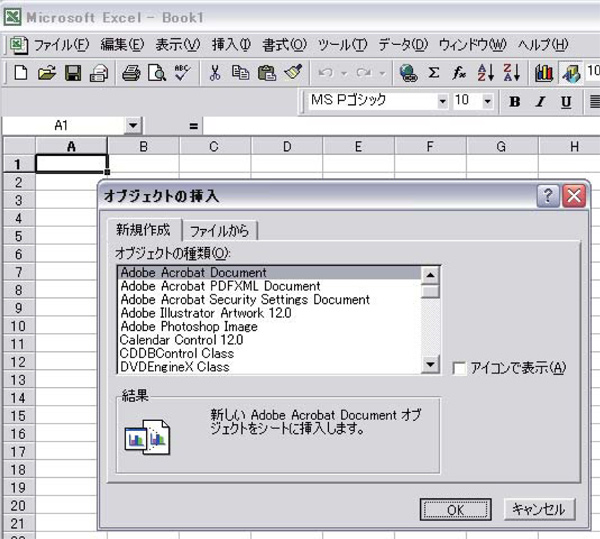Viewport: 600px width, 539px height.
Task: Select Adobe Illustrator Artwork 12.0
Action: [x=269, y=313]
